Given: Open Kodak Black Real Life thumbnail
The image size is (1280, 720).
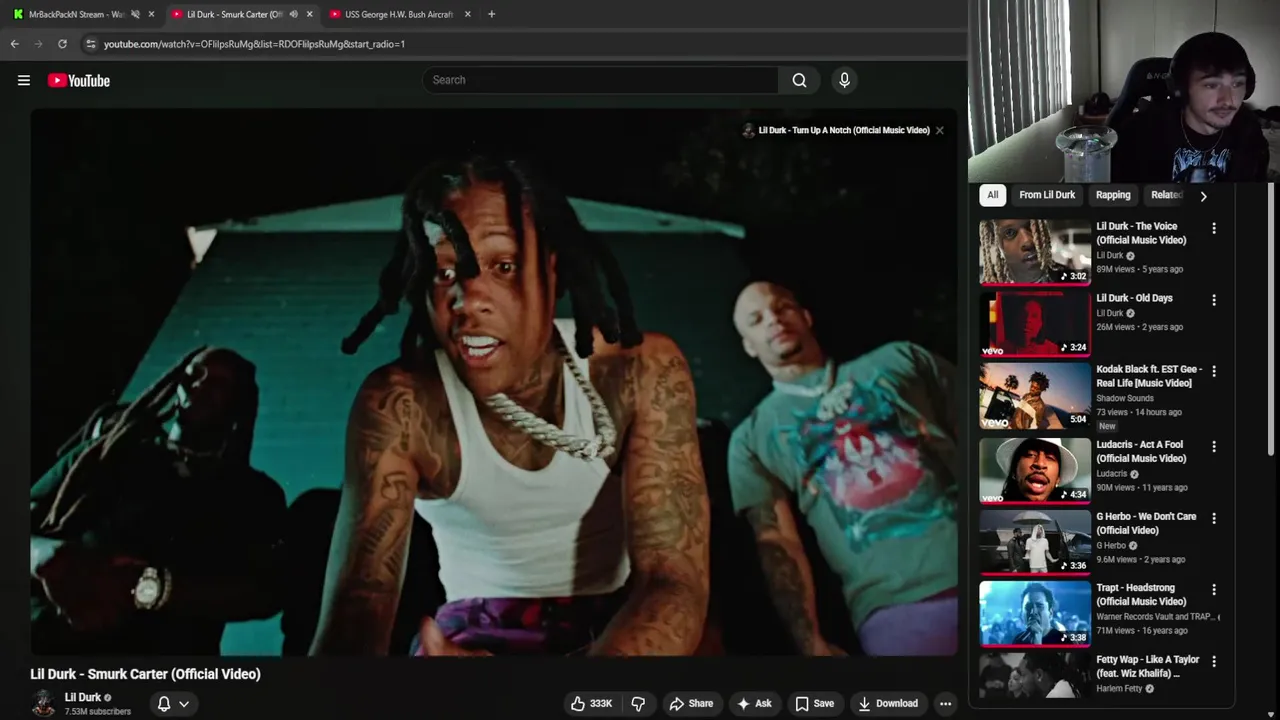Looking at the screenshot, I should tap(1035, 396).
